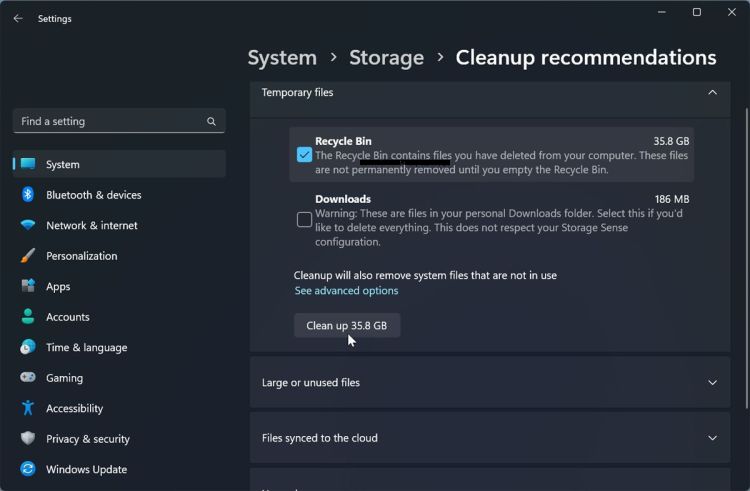This screenshot has height=491, width=750.
Task: Go to Time & language settings
Action: click(86, 348)
